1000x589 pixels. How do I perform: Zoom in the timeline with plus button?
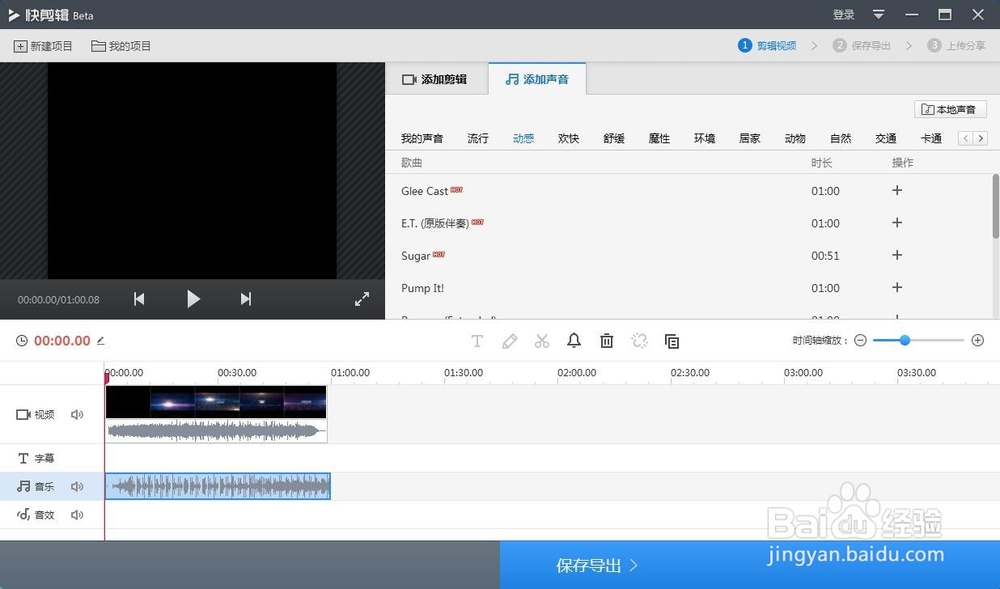(978, 340)
